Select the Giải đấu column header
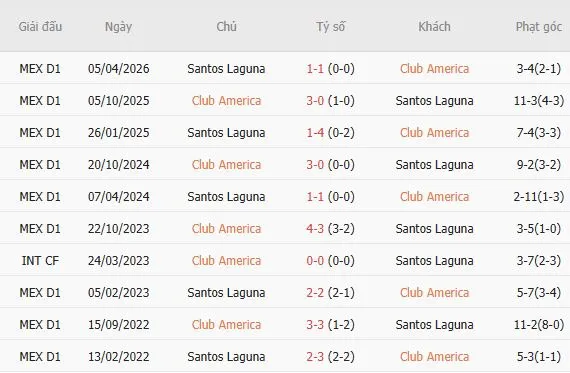This screenshot has height=373, width=570. pos(40,27)
